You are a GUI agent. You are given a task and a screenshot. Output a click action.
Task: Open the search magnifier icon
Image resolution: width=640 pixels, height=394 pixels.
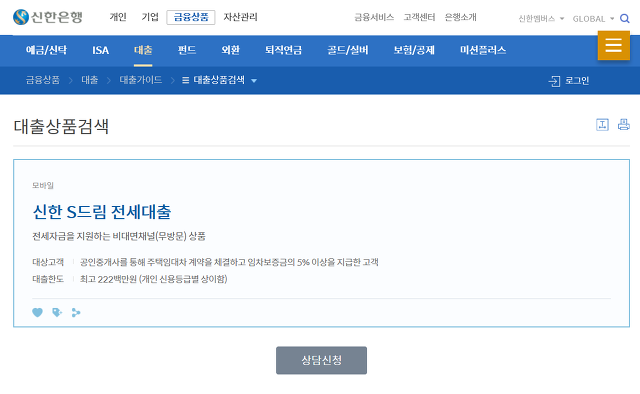click(624, 18)
